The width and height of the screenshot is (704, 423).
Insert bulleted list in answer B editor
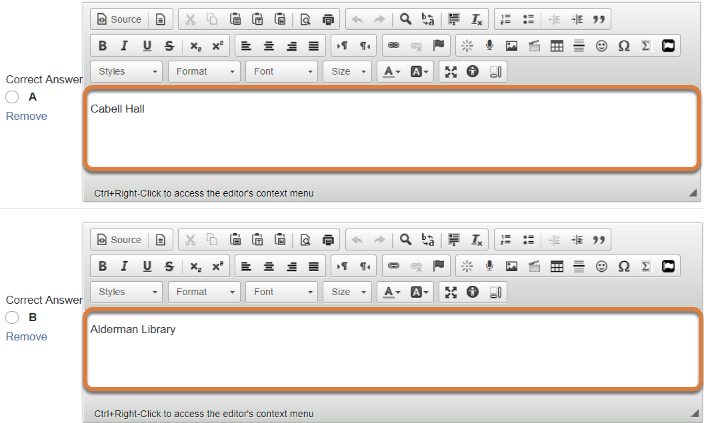(x=528, y=240)
